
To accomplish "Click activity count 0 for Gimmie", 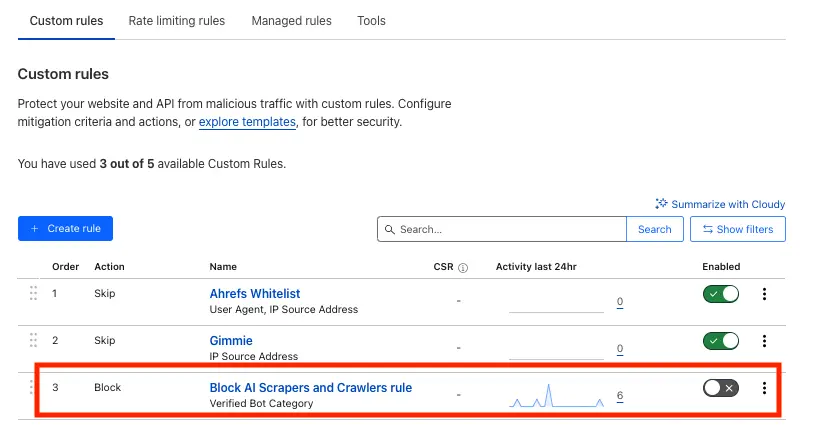I will [x=620, y=348].
